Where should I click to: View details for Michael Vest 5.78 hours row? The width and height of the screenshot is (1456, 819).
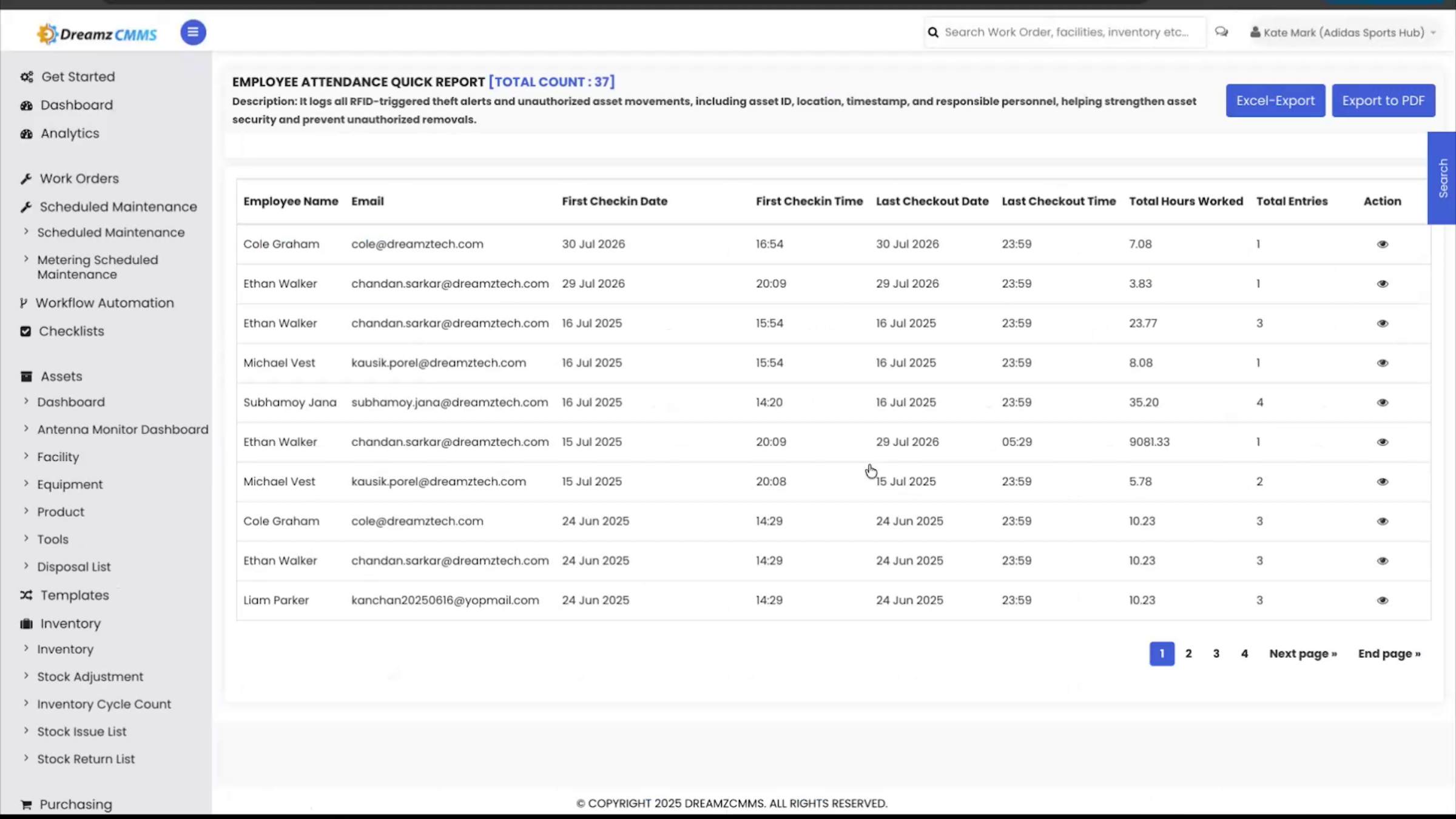tap(1382, 482)
